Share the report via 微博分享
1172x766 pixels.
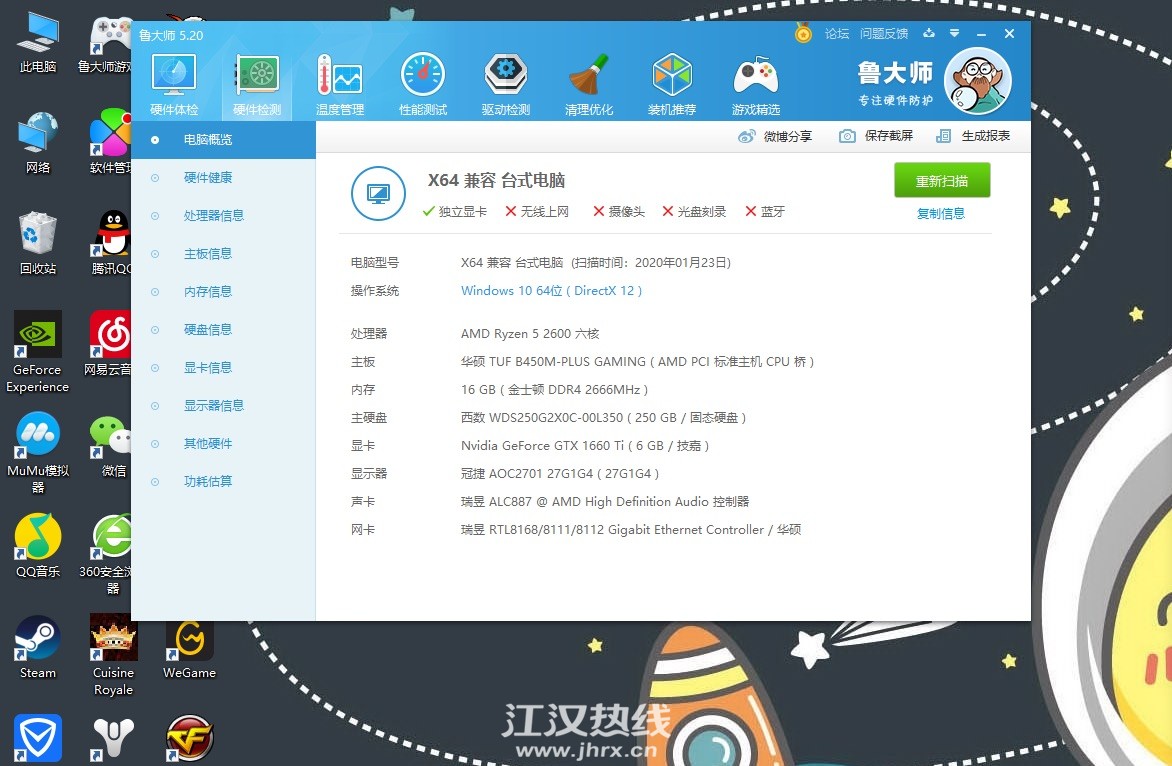775,136
